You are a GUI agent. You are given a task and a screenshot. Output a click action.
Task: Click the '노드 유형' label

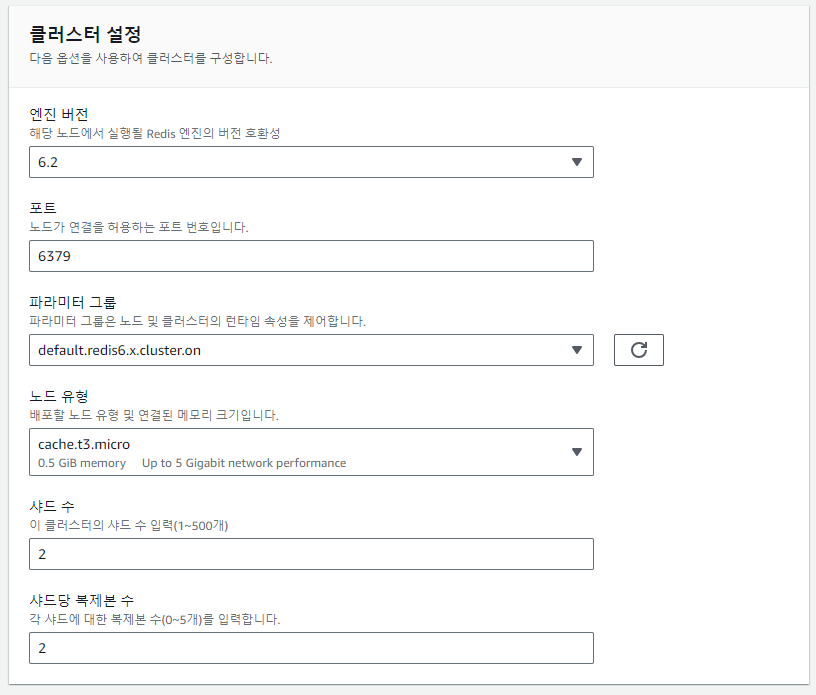click(59, 397)
